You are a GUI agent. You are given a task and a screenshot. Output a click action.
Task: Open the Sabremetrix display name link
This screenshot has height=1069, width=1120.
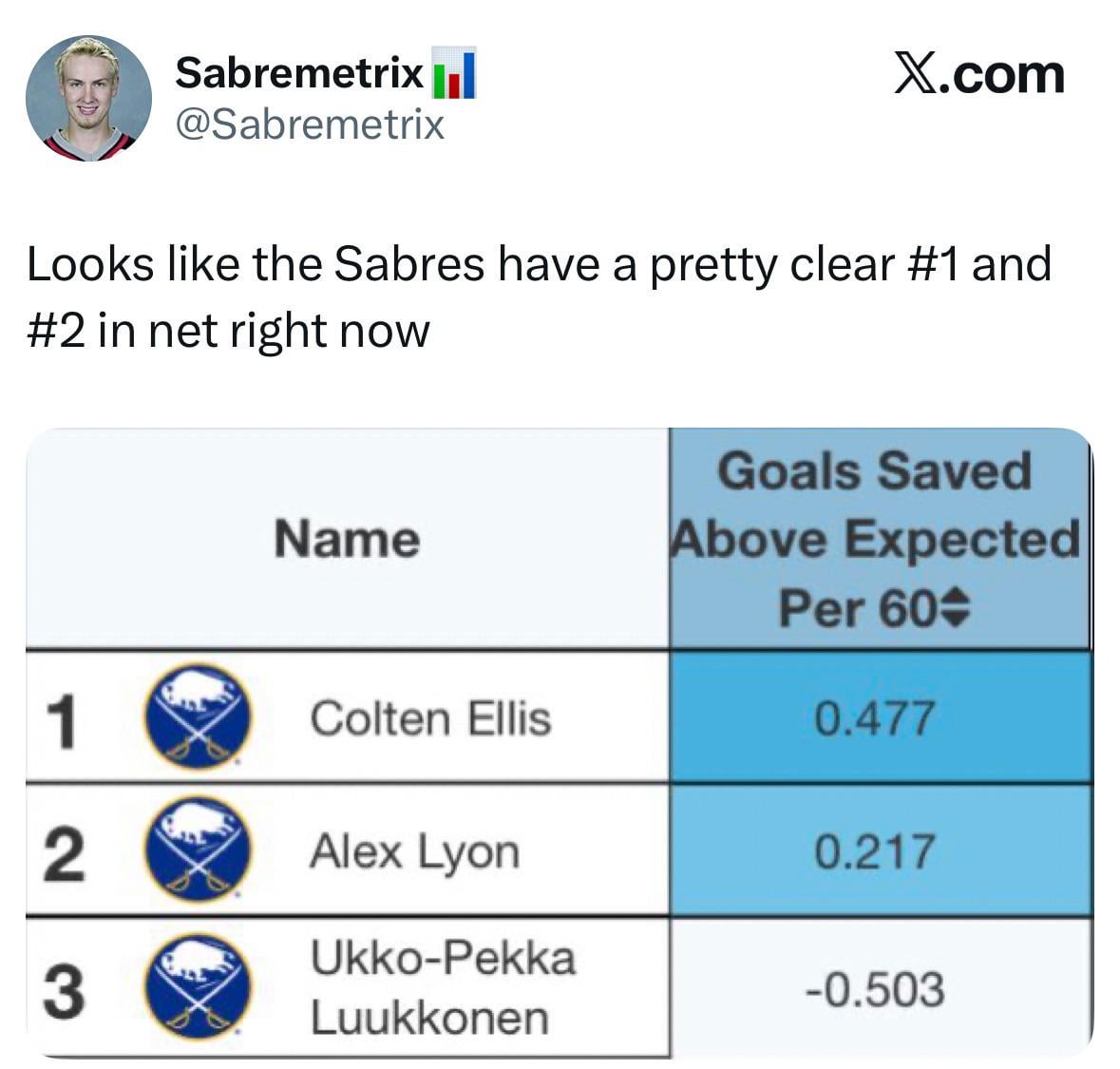pos(298,73)
